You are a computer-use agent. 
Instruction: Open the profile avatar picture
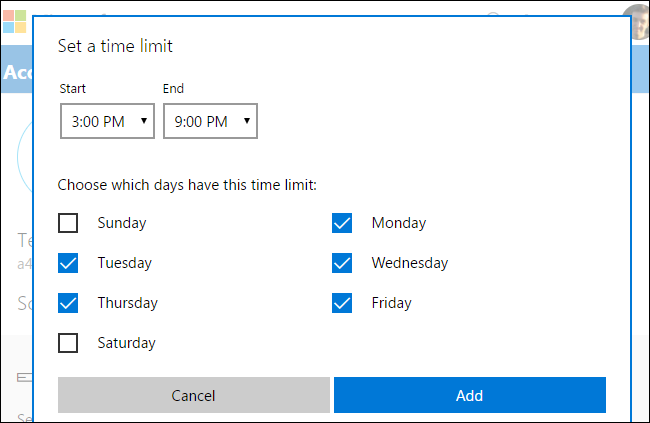point(639,22)
